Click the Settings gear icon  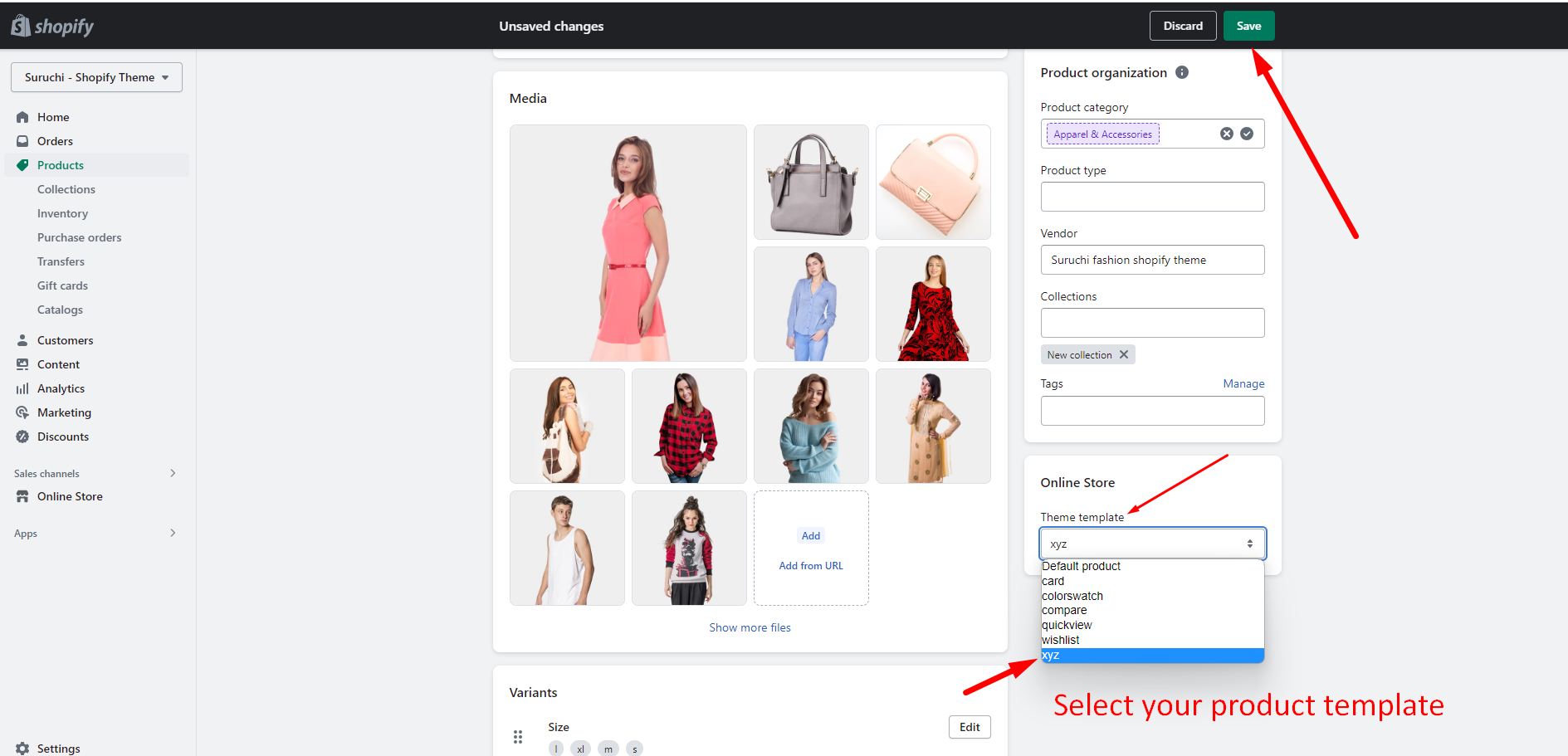pyautogui.click(x=22, y=748)
